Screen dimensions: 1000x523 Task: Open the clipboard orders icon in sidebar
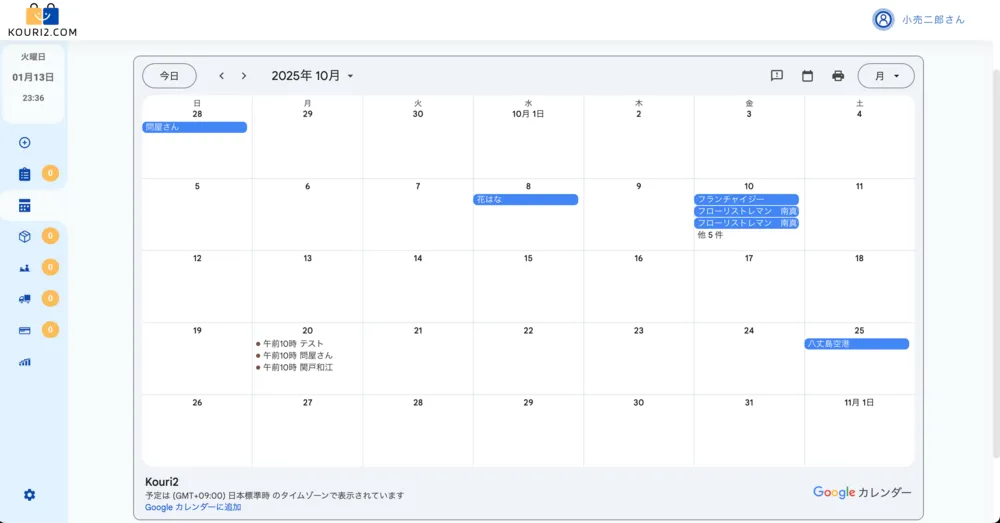[x=25, y=174]
